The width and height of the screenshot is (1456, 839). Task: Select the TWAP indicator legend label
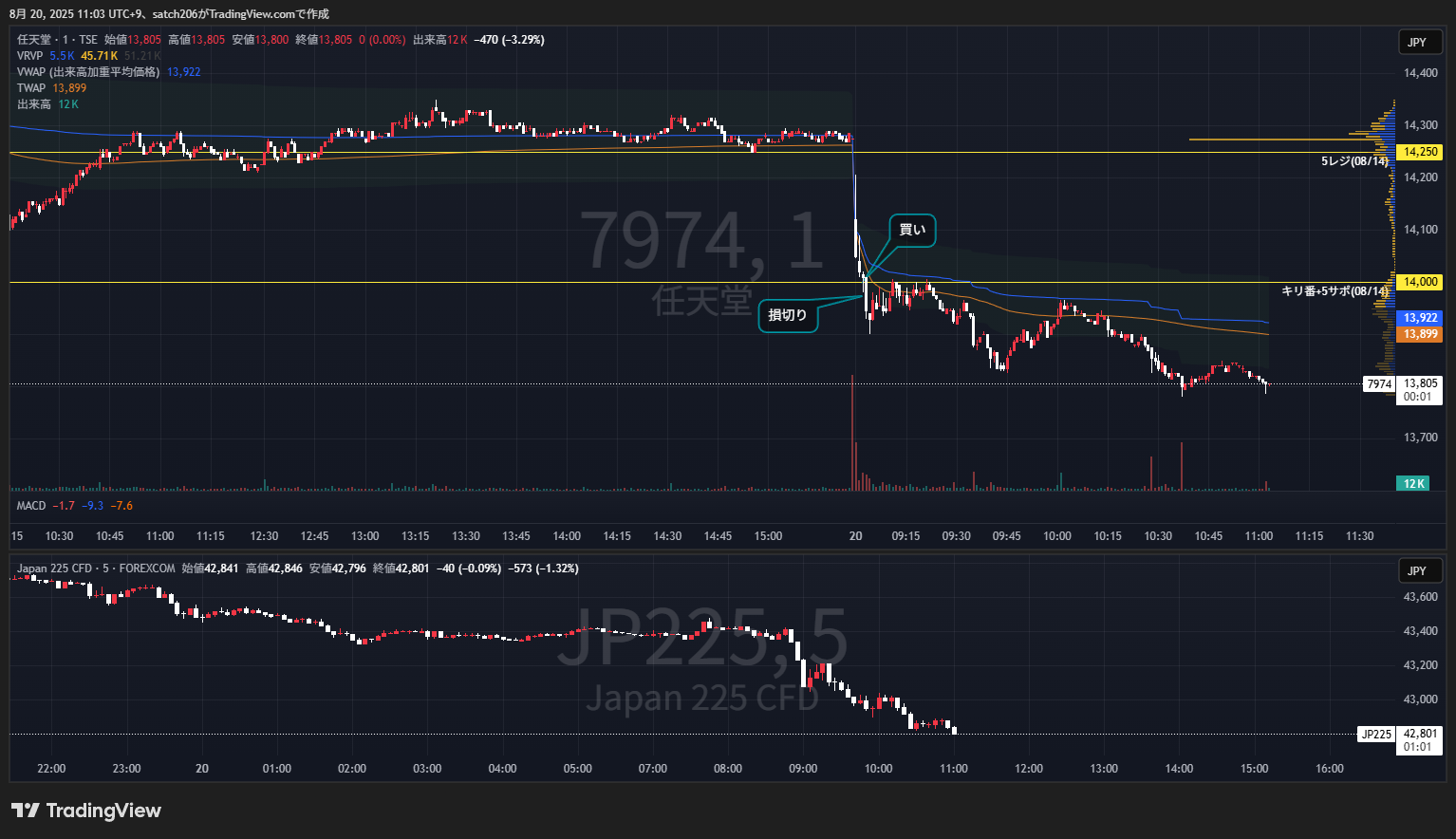click(31, 88)
